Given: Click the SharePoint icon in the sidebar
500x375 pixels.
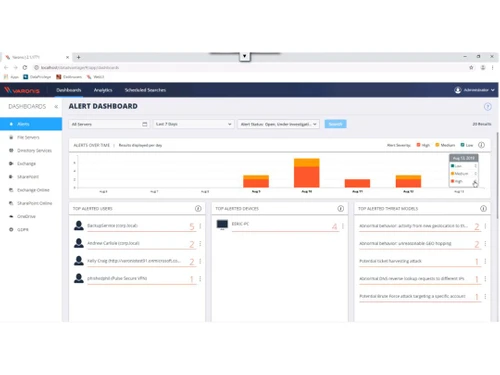Looking at the screenshot, I should 11,177.
